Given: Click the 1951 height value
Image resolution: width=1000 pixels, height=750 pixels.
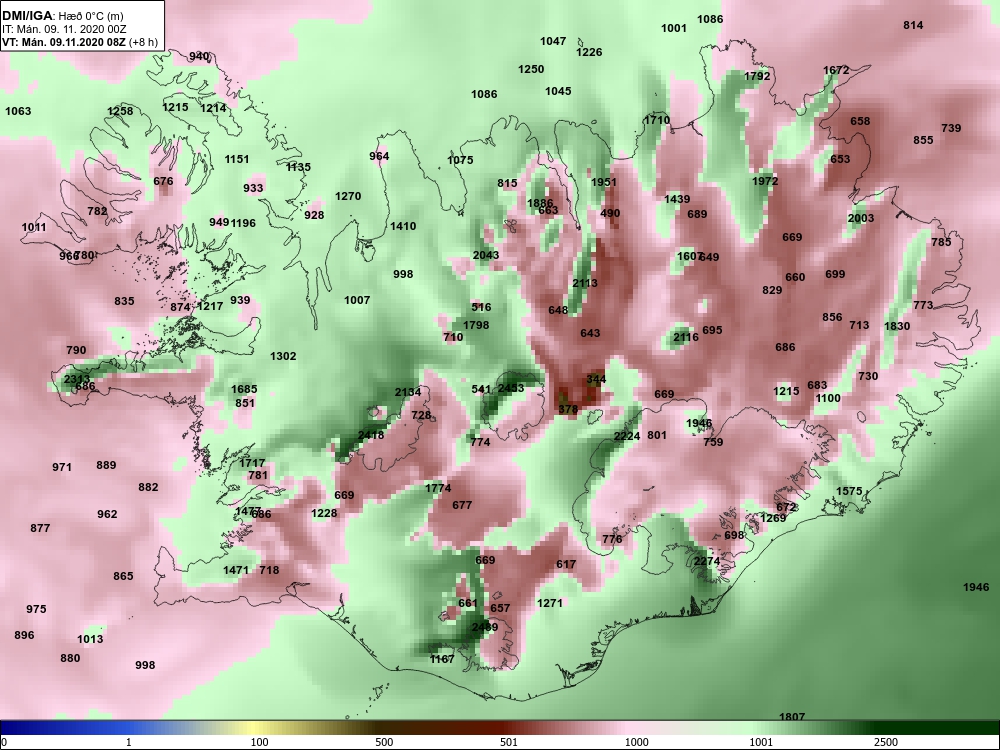Looking at the screenshot, I should click(x=604, y=182).
